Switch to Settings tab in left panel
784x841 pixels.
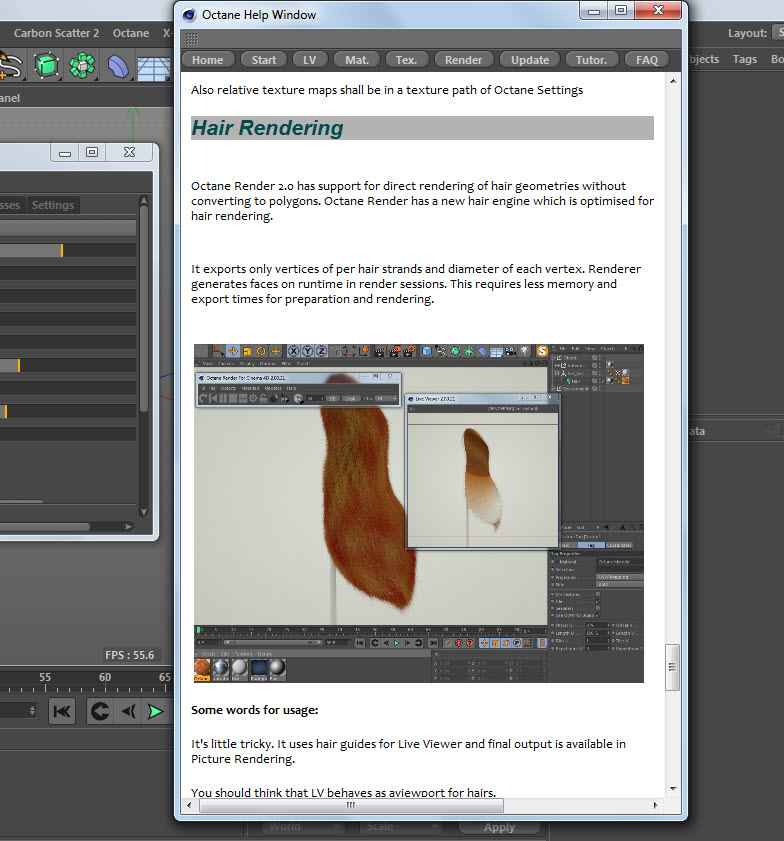[x=53, y=205]
